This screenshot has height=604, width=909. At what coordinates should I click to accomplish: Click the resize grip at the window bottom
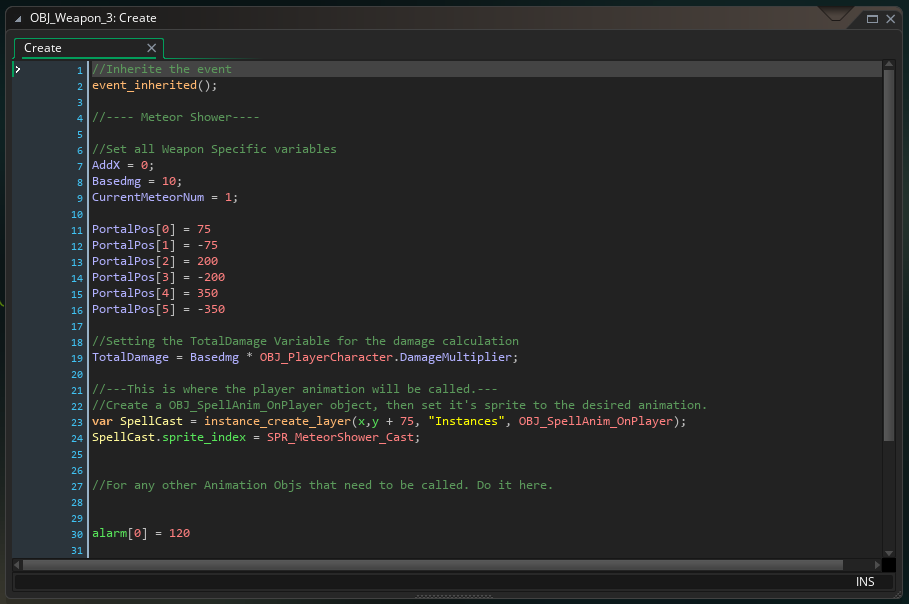pos(453,597)
